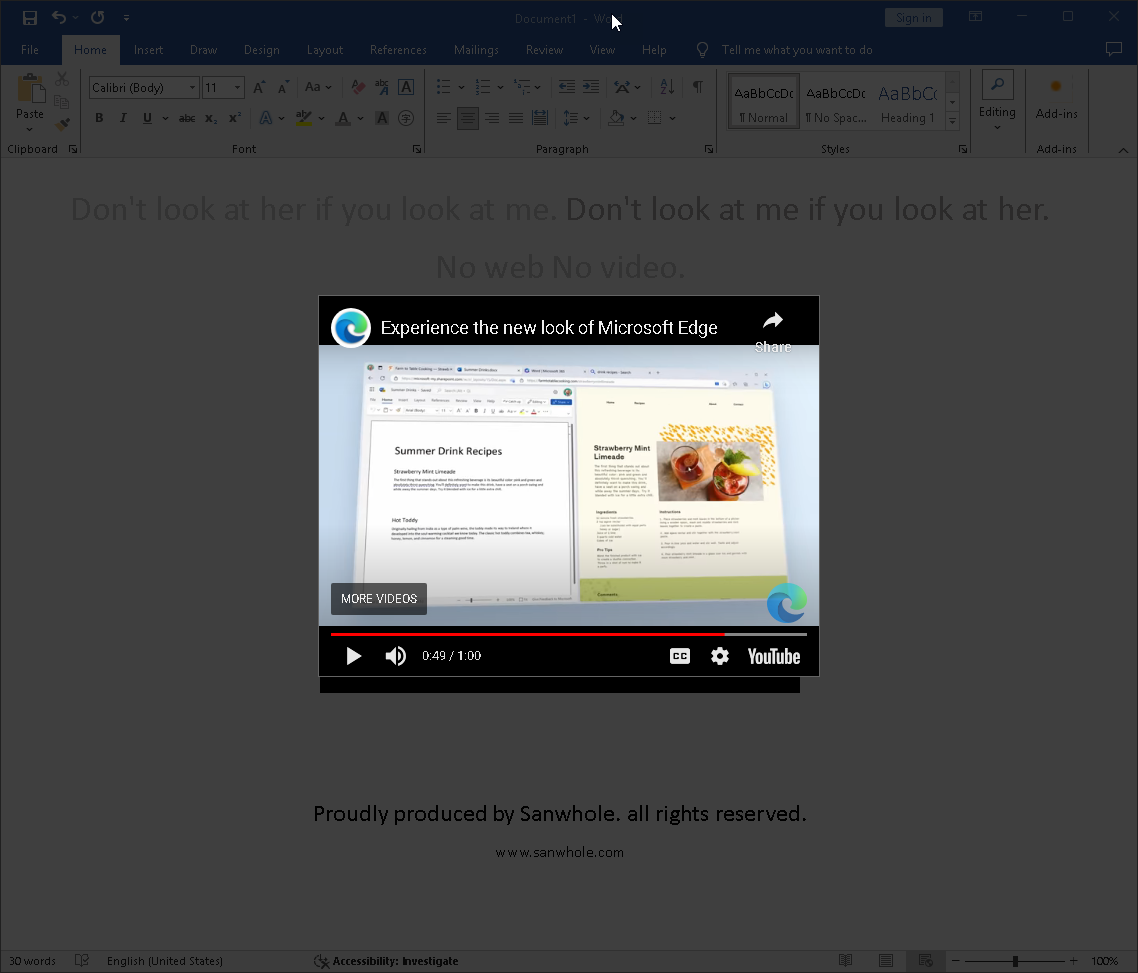Viewport: 1138px width, 973px height.
Task: Switch to the Layout tab
Action: (324, 50)
